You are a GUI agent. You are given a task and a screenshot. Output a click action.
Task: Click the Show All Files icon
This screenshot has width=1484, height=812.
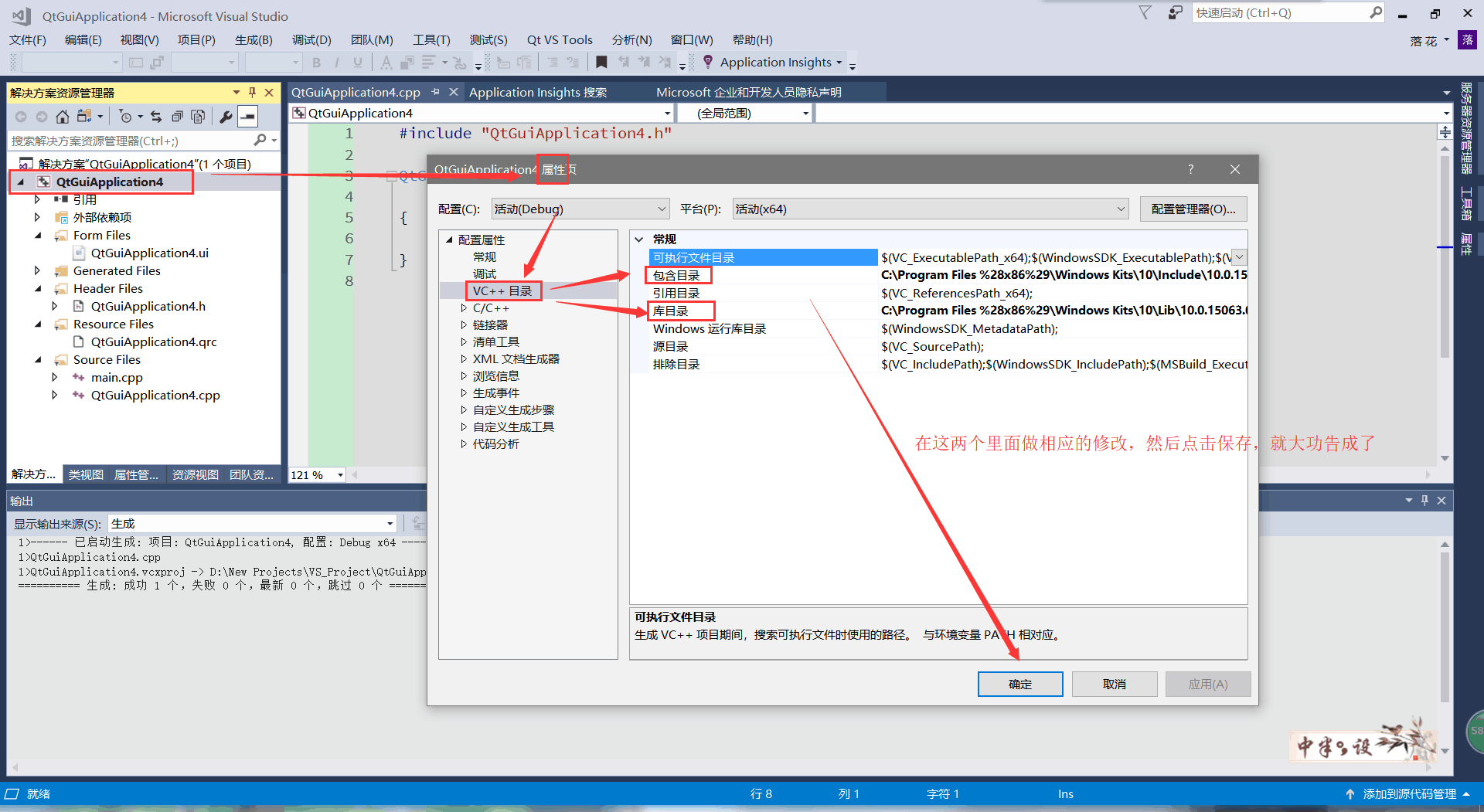(198, 117)
